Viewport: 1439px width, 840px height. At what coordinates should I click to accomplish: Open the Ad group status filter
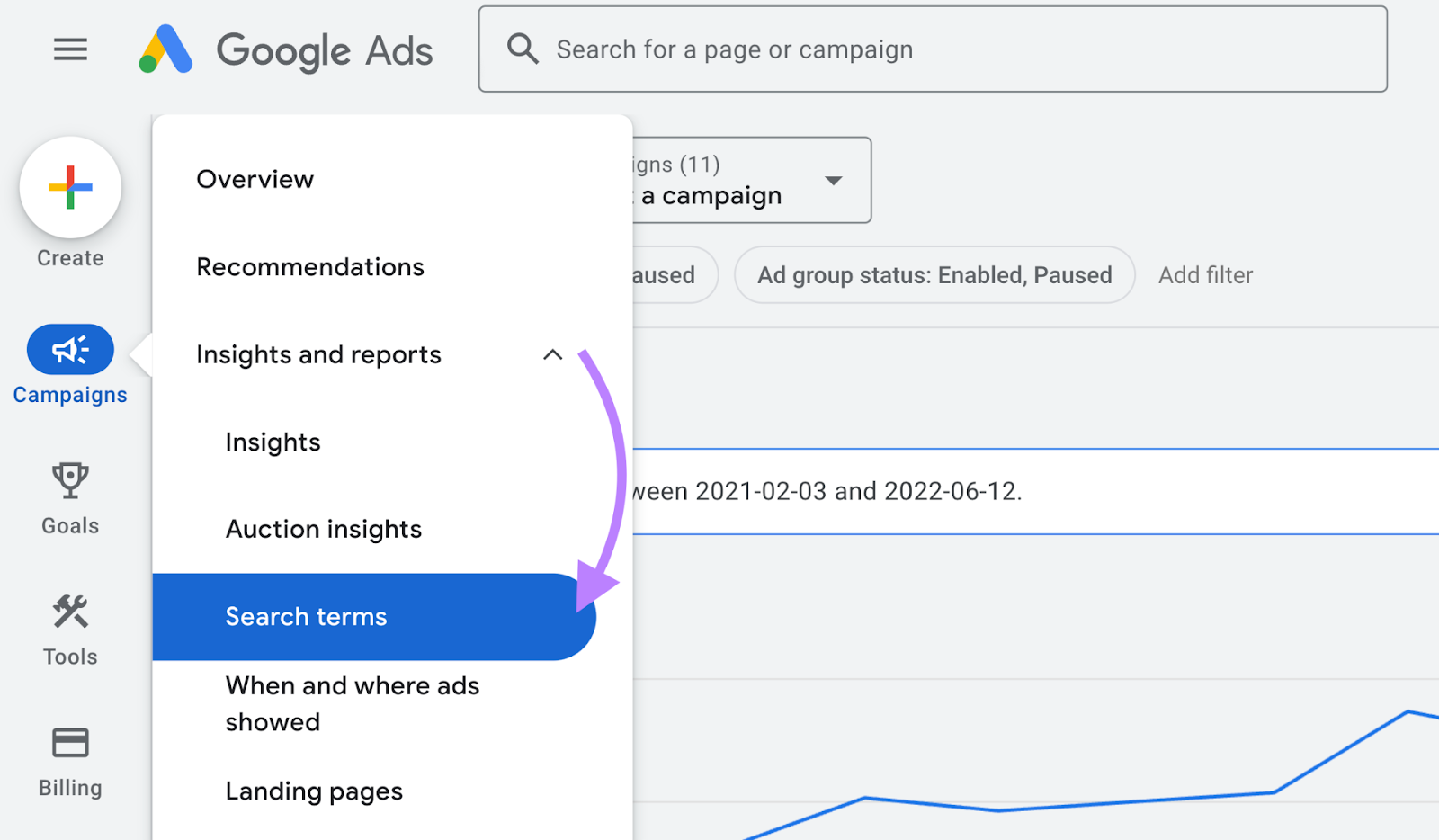(x=934, y=275)
